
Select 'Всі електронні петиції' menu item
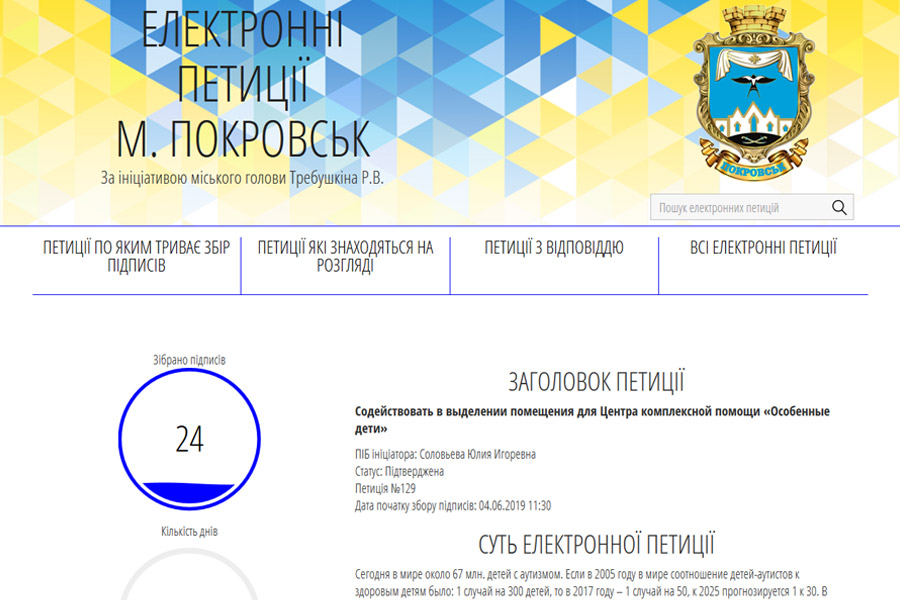point(763,248)
